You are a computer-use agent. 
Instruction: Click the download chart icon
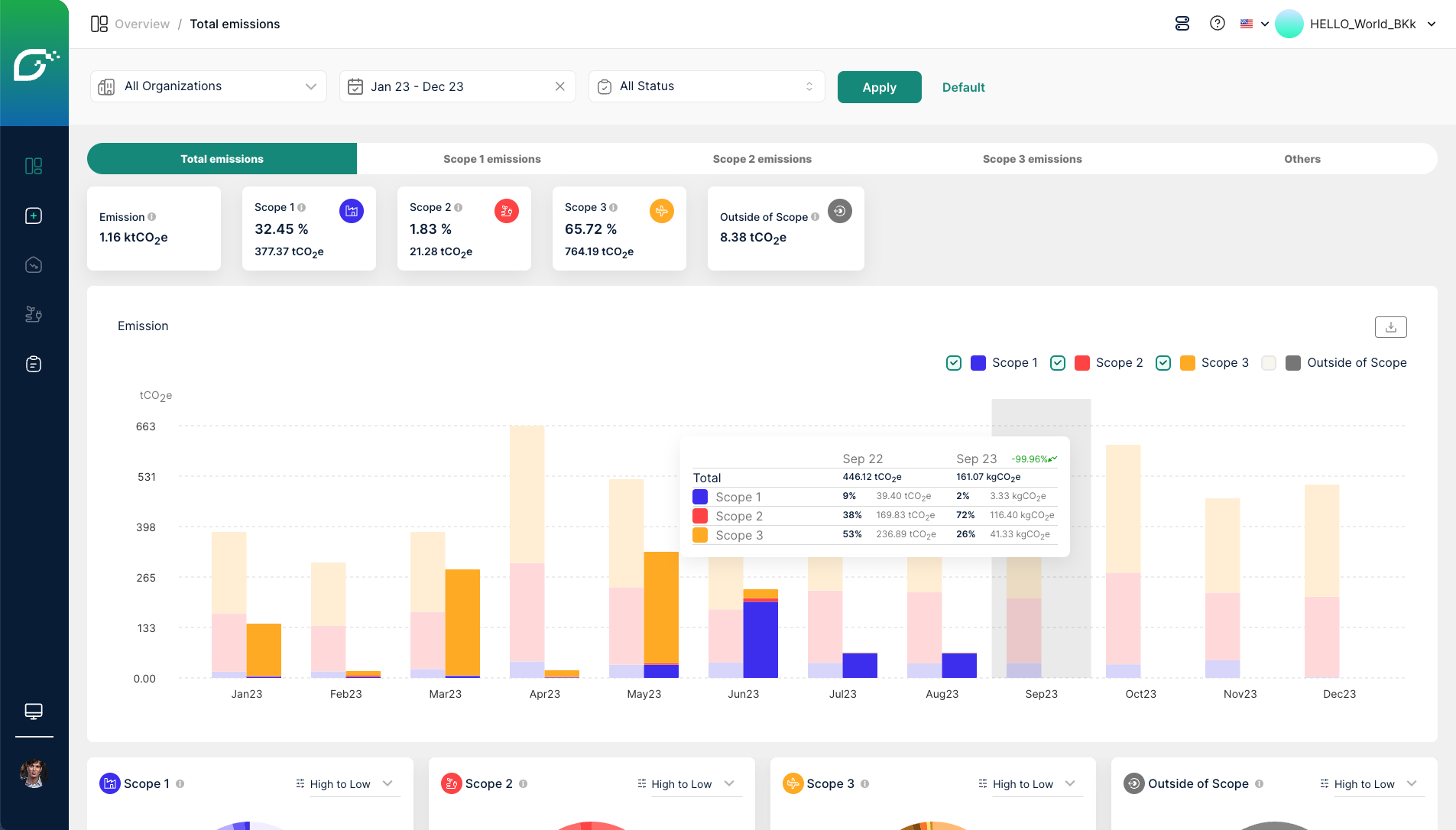[x=1390, y=327]
